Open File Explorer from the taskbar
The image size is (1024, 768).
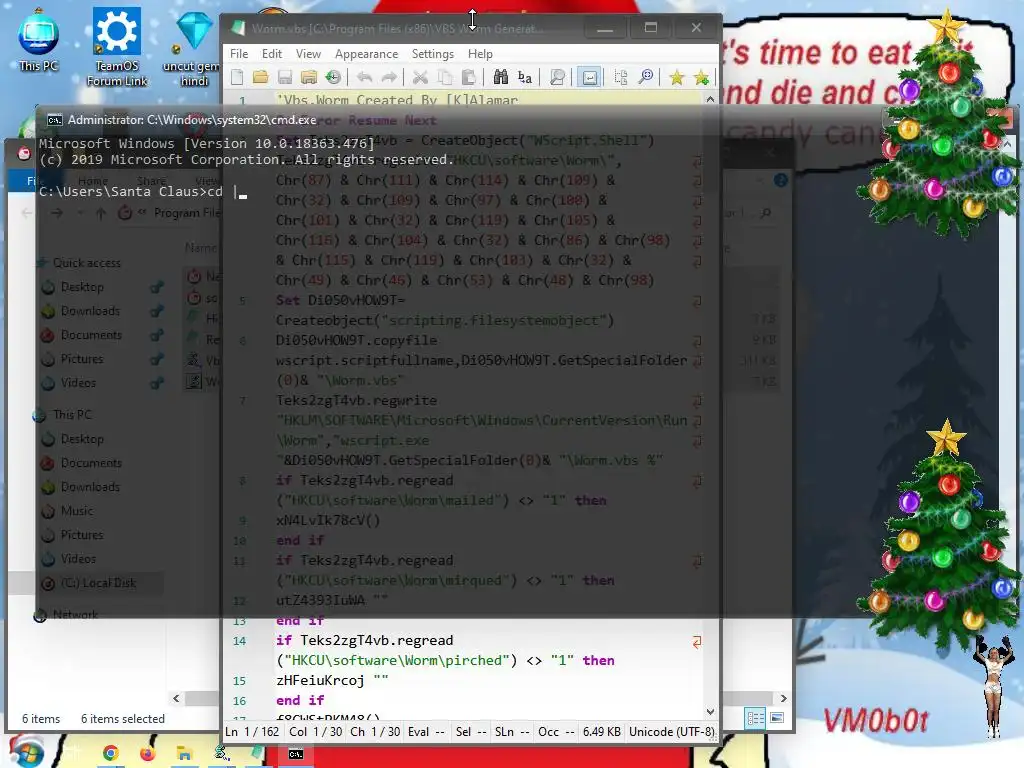(185, 754)
